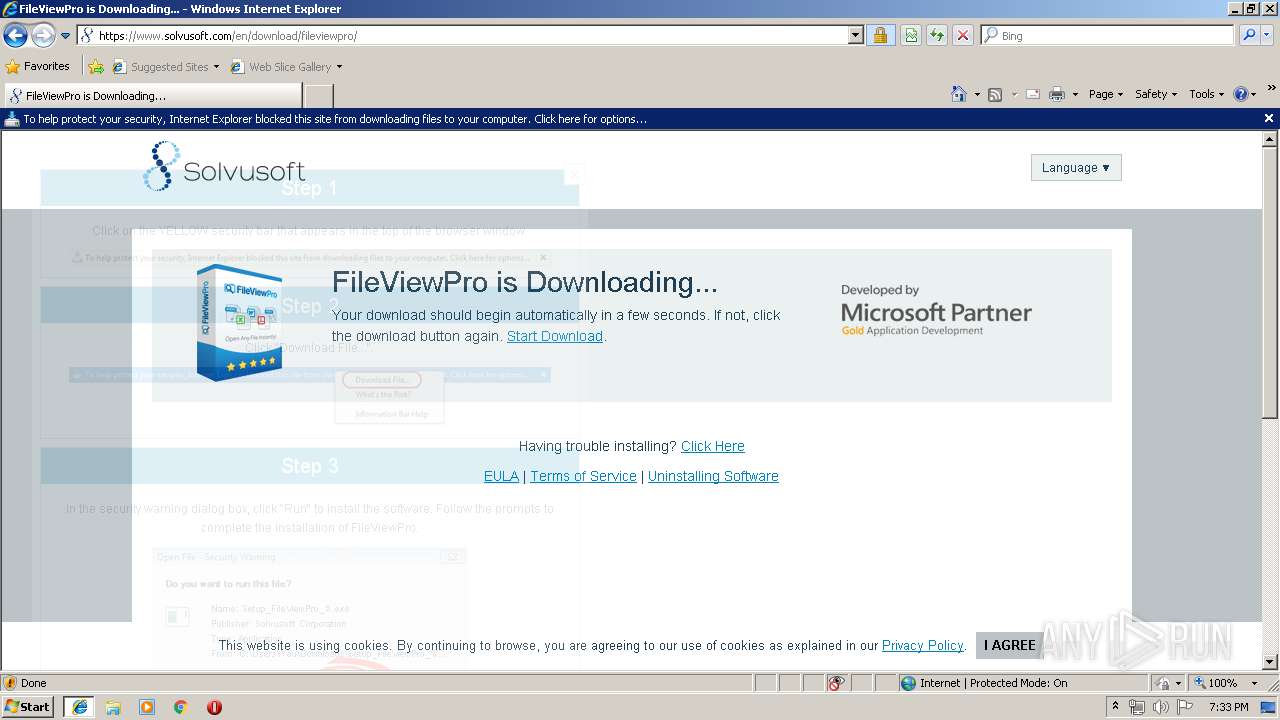1280x720 pixels.
Task: Click the Start Download link
Action: pos(555,336)
